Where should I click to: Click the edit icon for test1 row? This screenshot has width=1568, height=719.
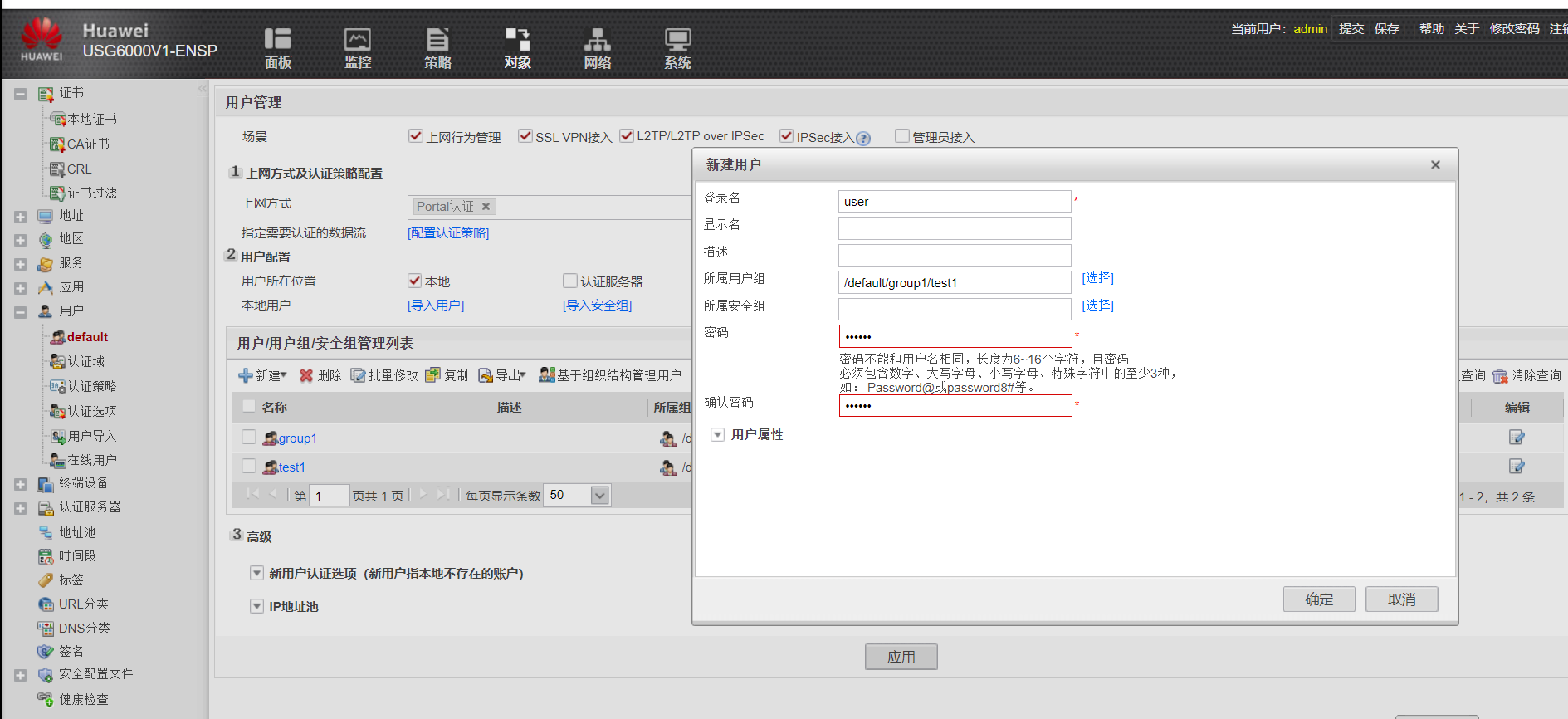pos(1517,467)
